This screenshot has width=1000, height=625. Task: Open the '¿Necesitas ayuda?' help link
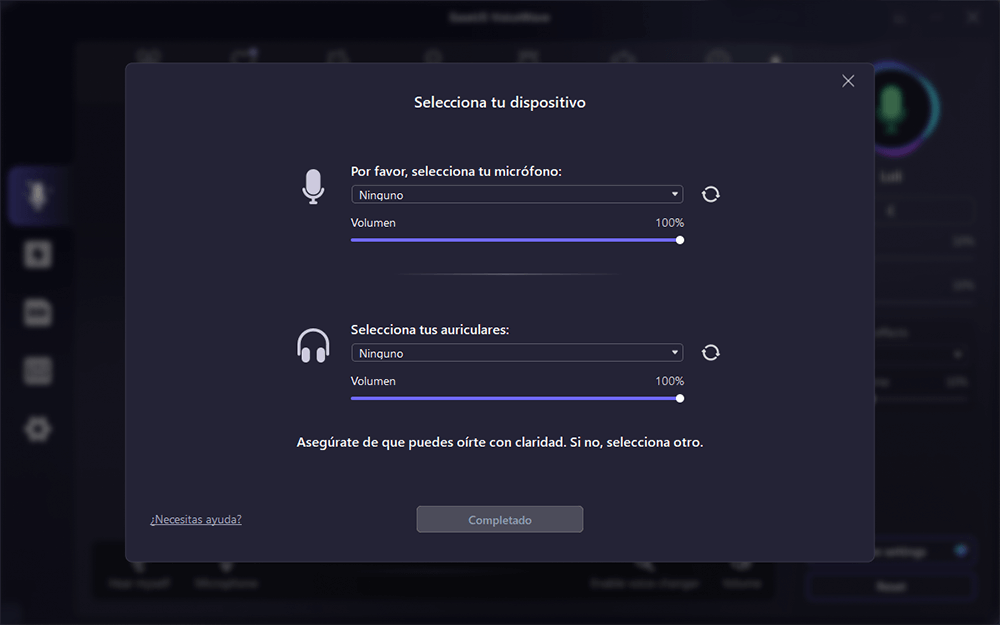pos(196,520)
